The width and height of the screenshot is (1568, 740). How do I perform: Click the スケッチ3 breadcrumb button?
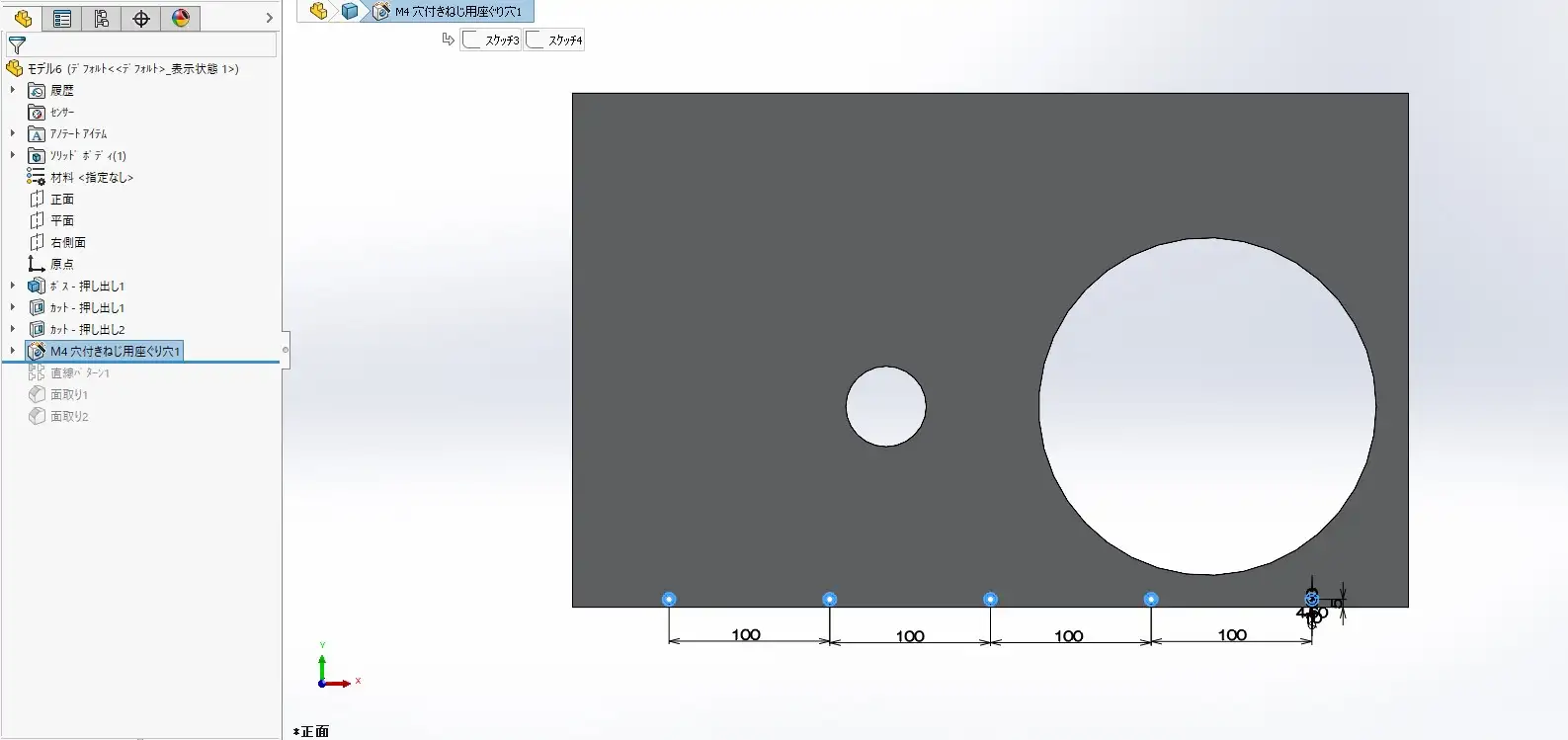(x=491, y=41)
